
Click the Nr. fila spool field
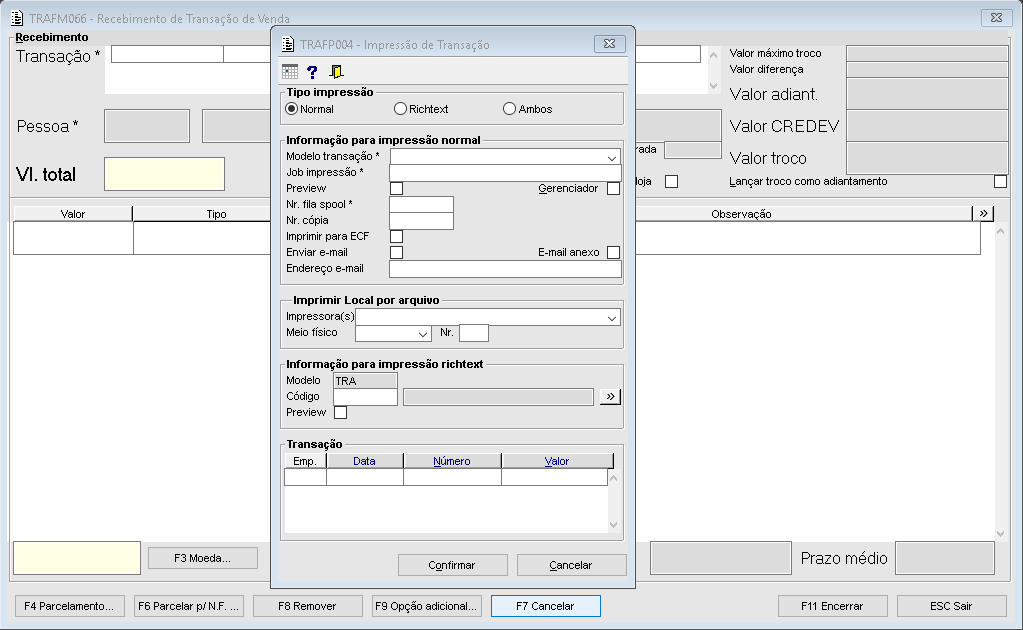pyautogui.click(x=421, y=205)
